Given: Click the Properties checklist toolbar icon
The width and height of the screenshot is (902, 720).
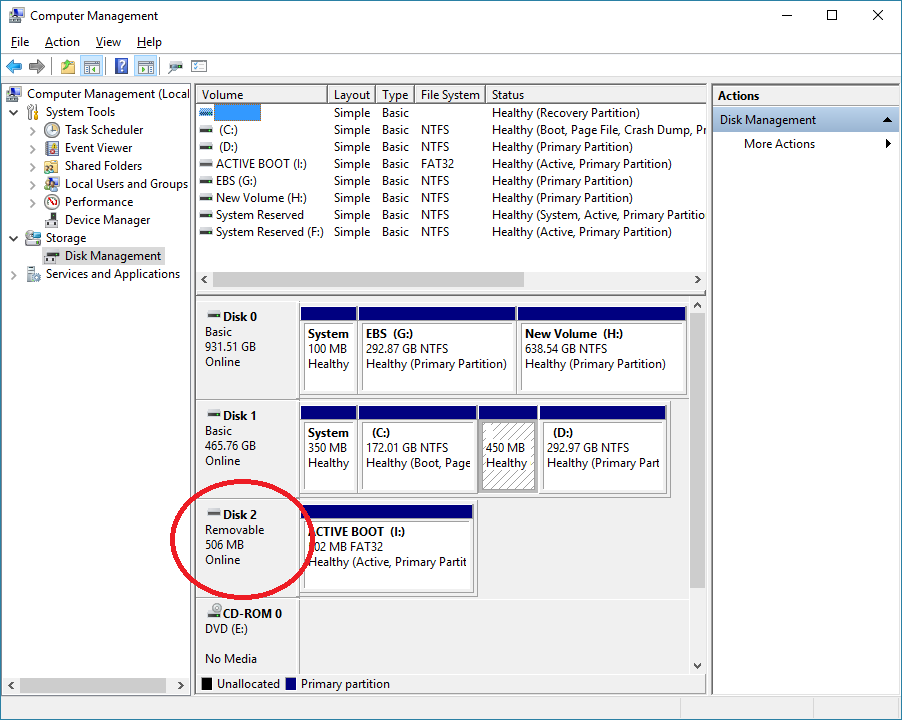Looking at the screenshot, I should (x=199, y=67).
